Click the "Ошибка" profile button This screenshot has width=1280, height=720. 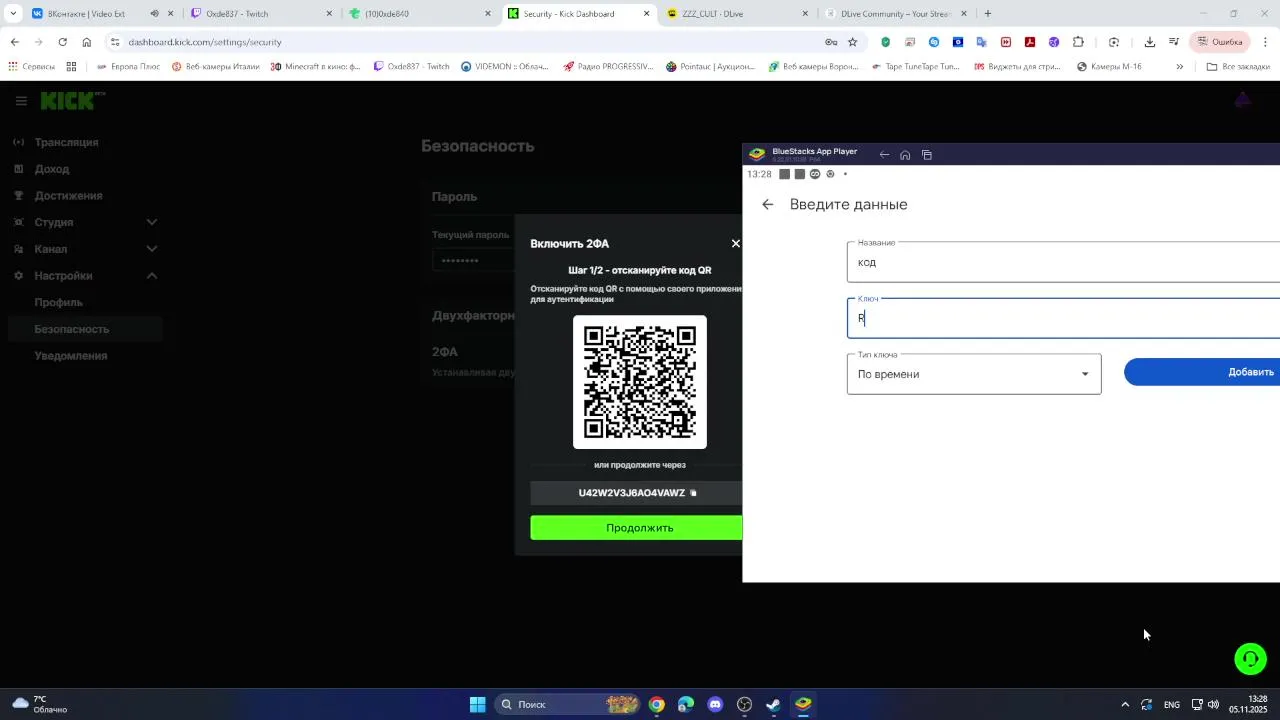click(x=1219, y=42)
